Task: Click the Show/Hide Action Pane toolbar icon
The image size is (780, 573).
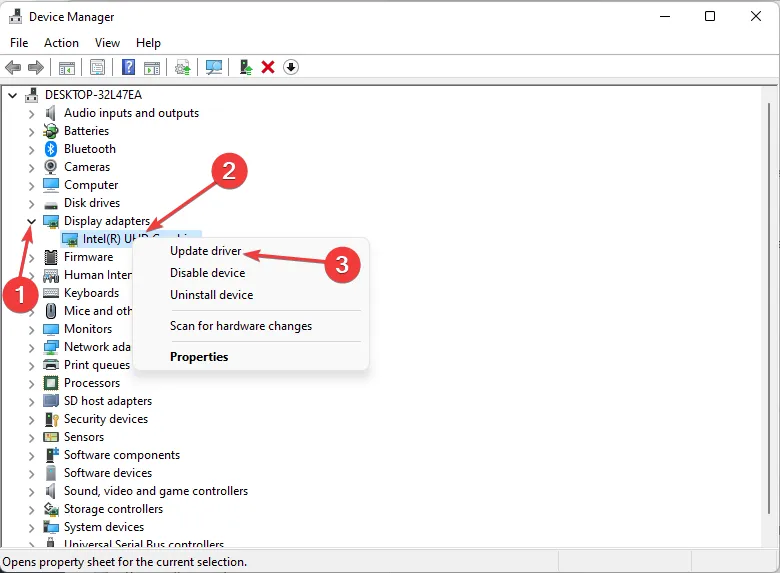Action: (152, 68)
